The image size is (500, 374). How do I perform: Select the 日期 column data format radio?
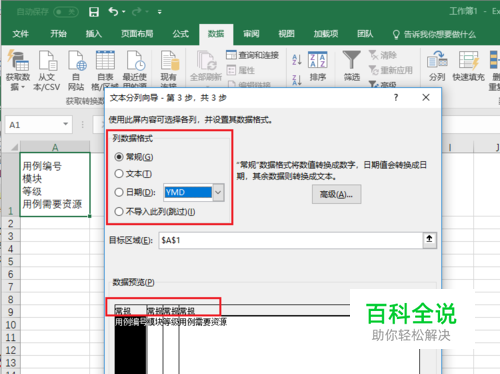click(119, 192)
